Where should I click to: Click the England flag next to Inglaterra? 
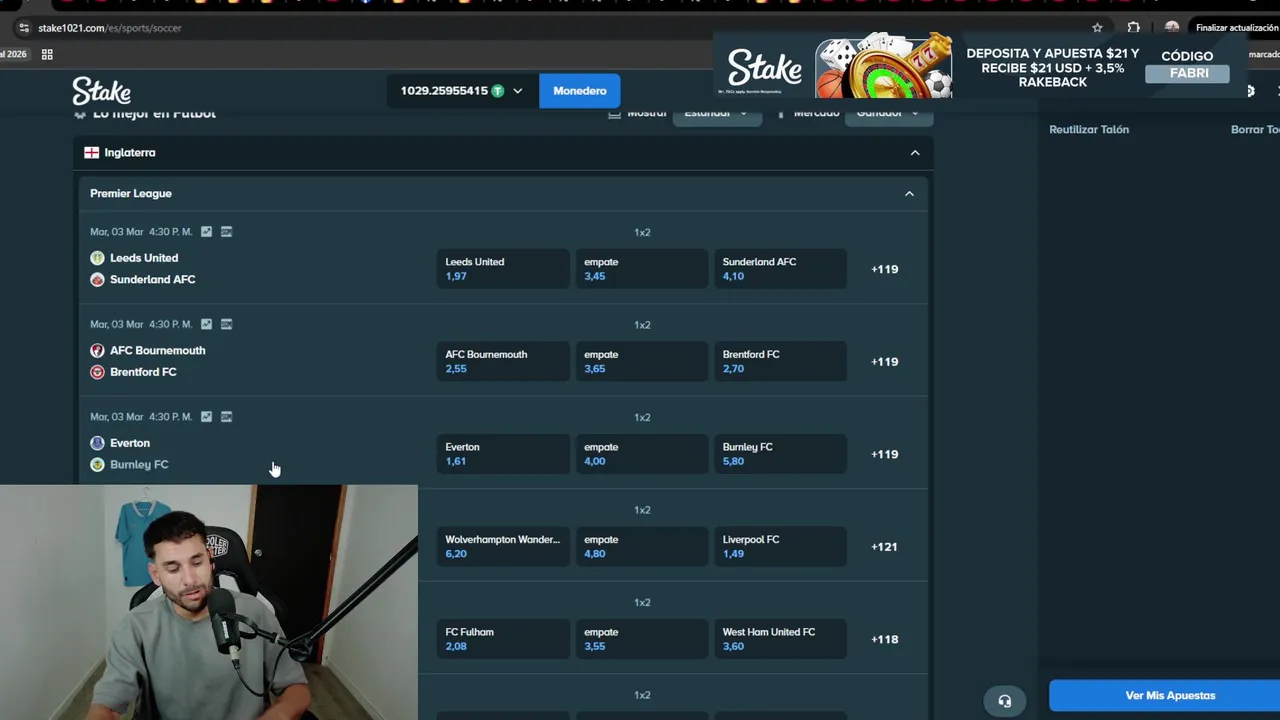[91, 153]
